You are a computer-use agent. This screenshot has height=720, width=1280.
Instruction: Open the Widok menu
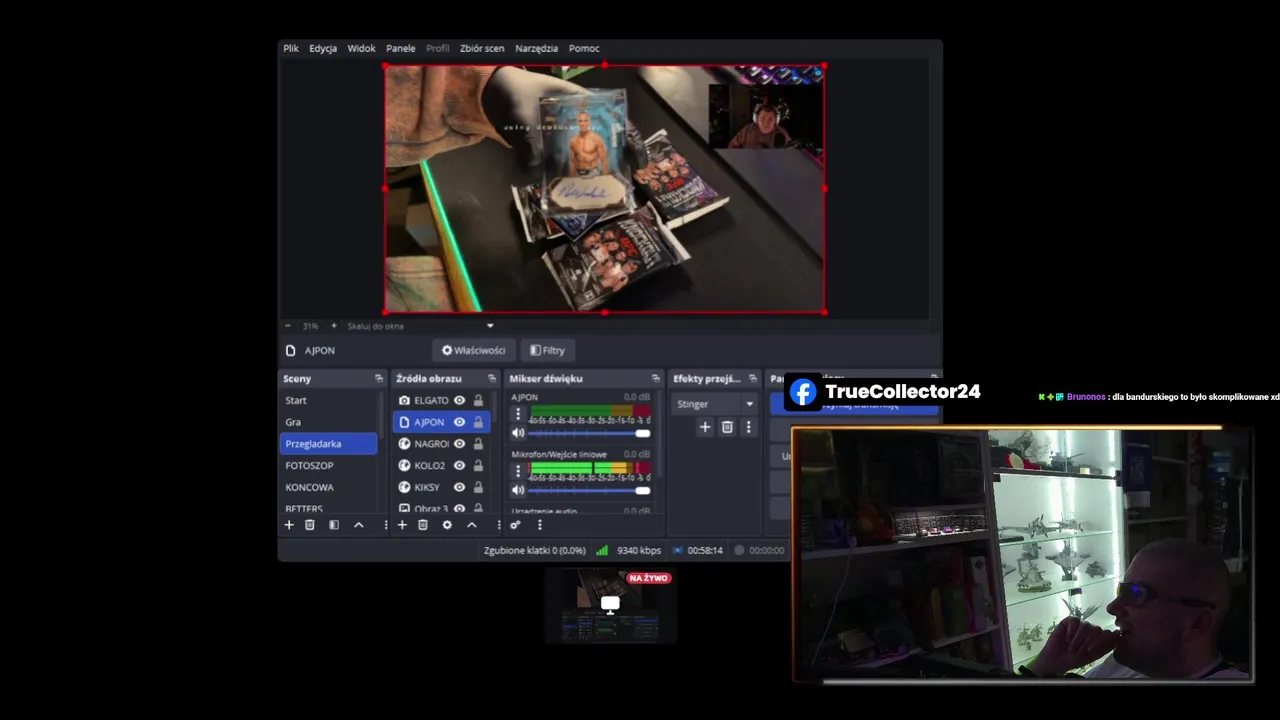point(361,48)
